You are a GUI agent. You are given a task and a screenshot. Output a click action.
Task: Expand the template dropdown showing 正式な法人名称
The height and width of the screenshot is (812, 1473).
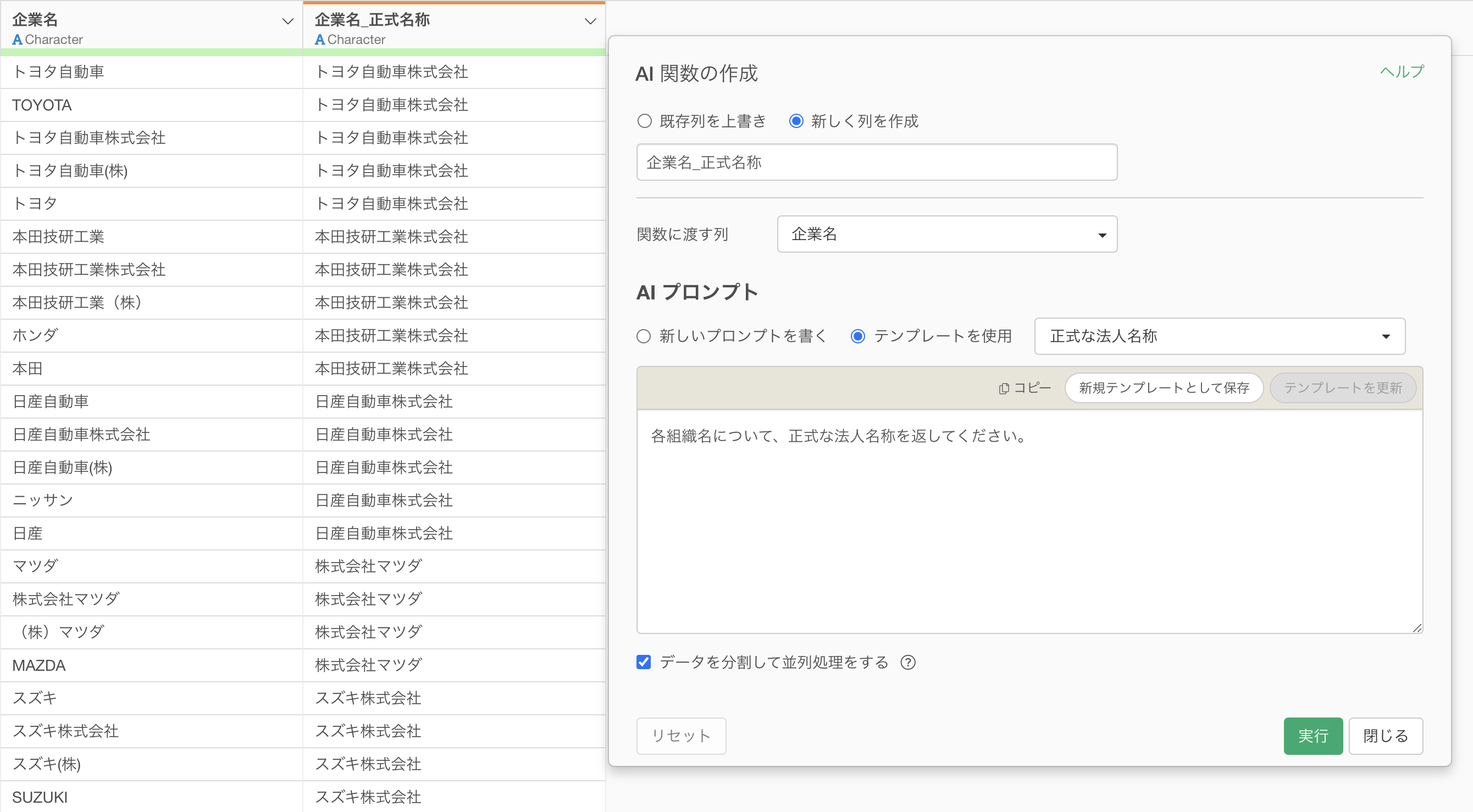click(x=1219, y=336)
